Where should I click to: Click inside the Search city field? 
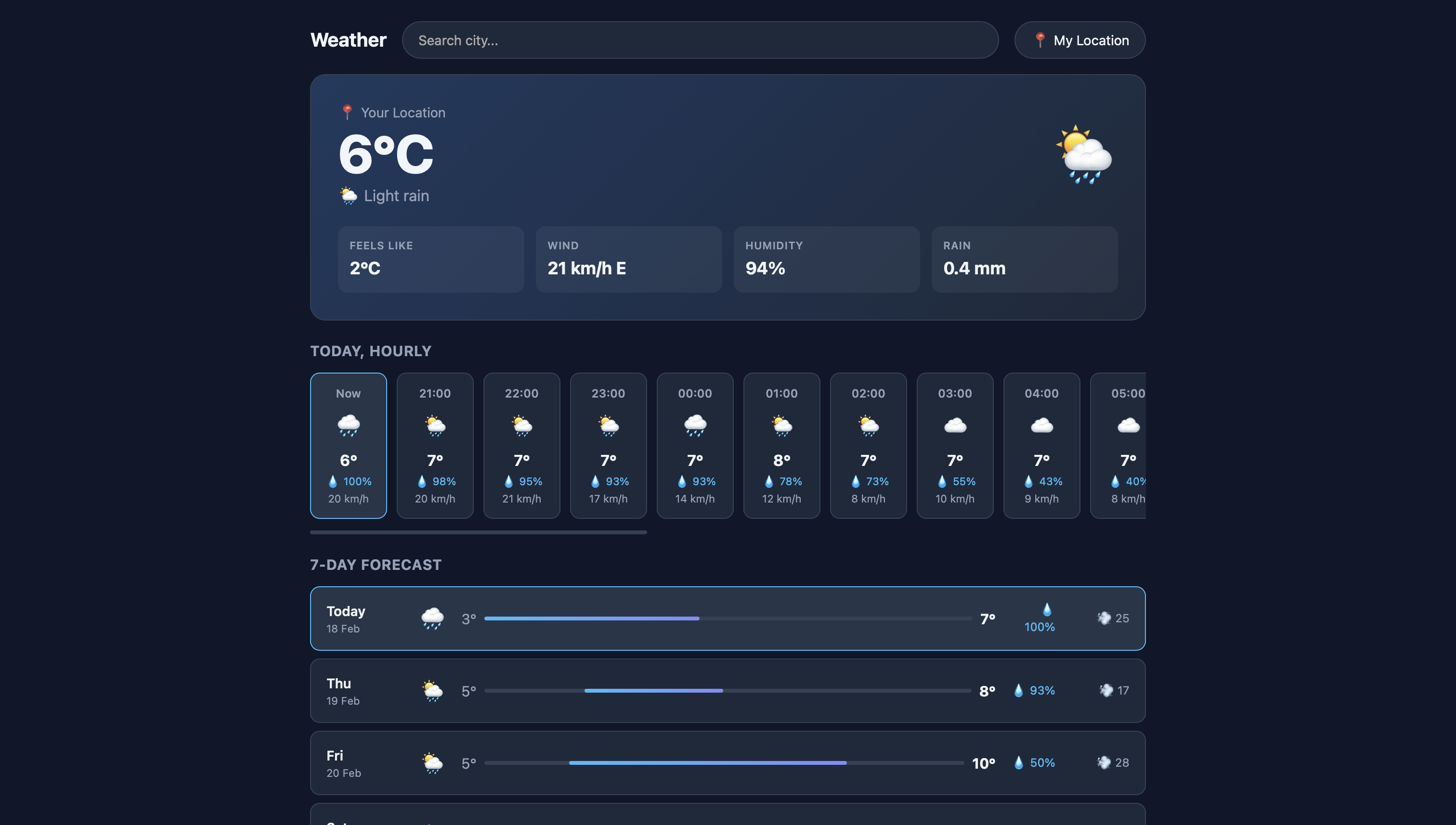(700, 39)
